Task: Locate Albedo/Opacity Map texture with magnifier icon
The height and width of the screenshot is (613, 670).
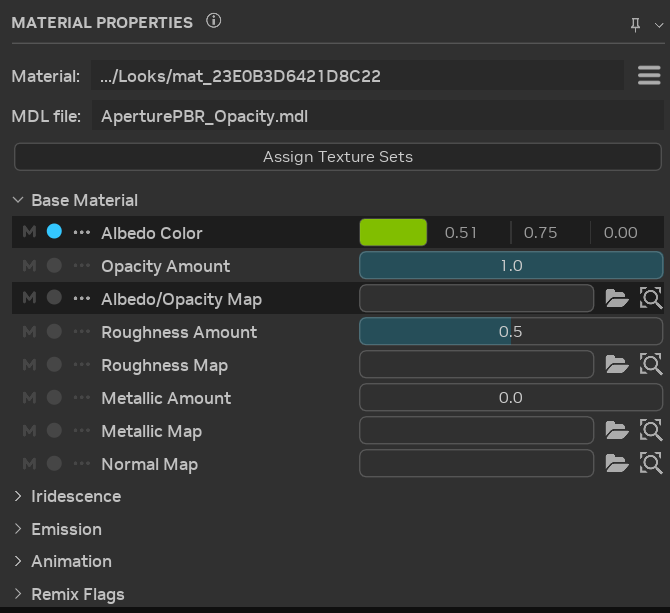Action: [x=651, y=299]
